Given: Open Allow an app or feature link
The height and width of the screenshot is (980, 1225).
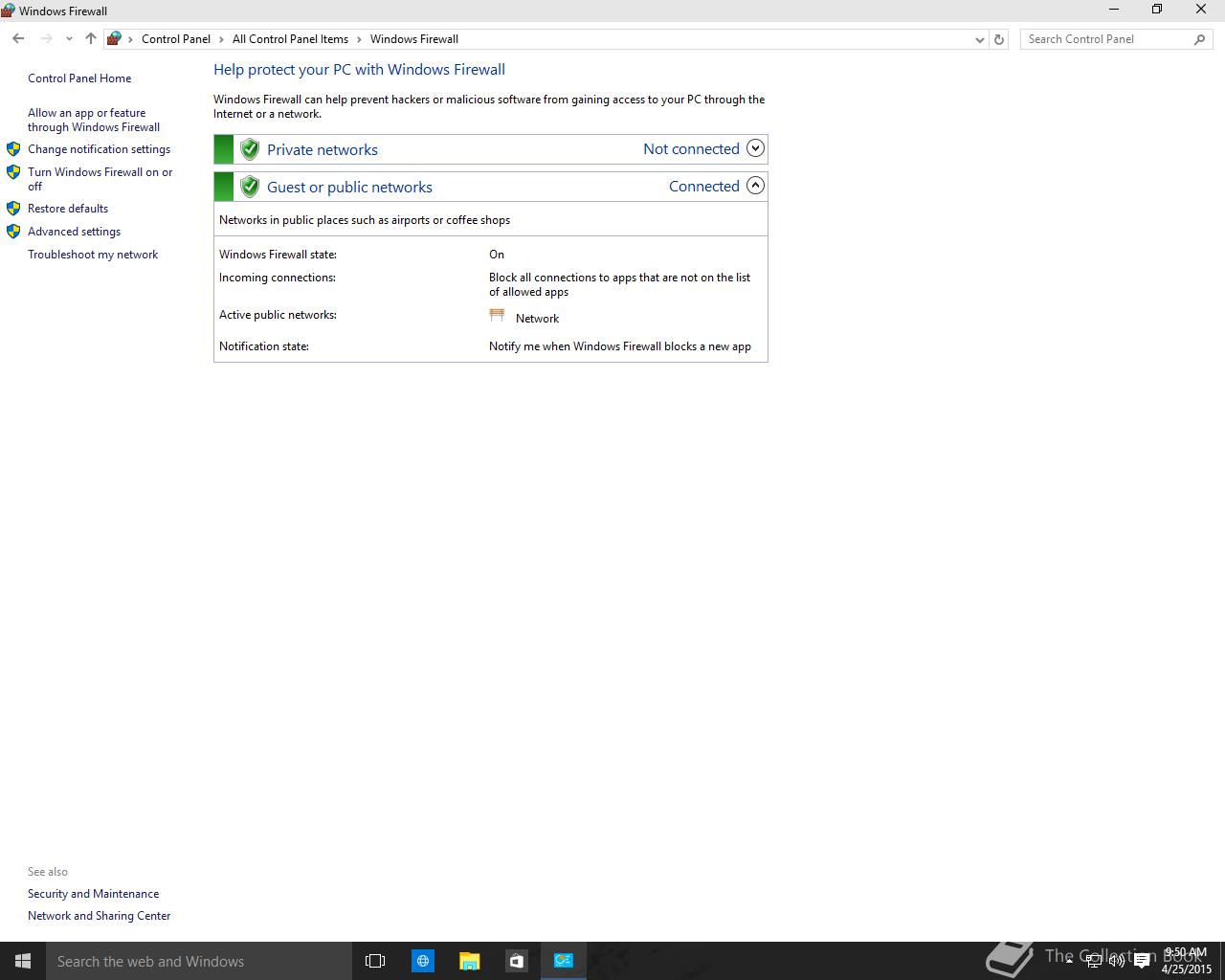Looking at the screenshot, I should [93, 120].
